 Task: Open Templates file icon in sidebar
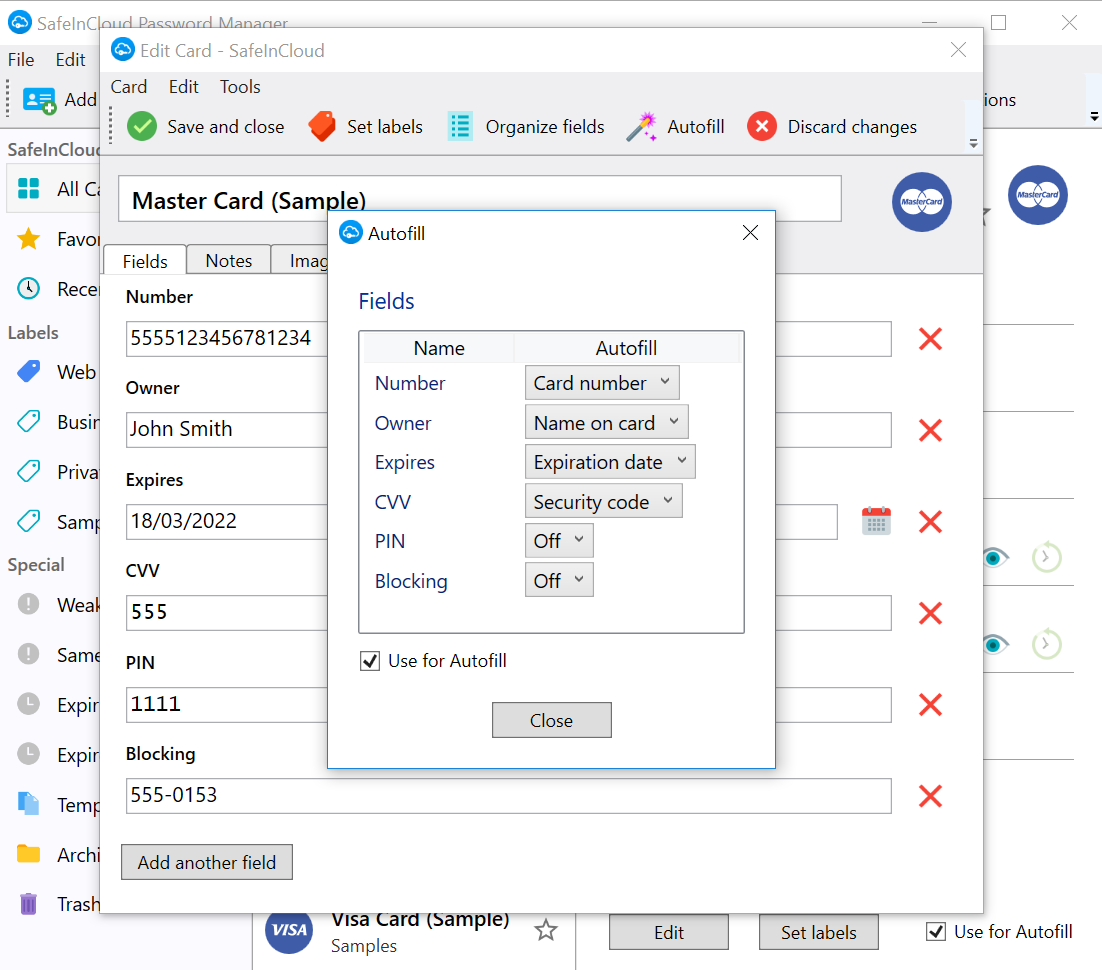click(x=29, y=804)
